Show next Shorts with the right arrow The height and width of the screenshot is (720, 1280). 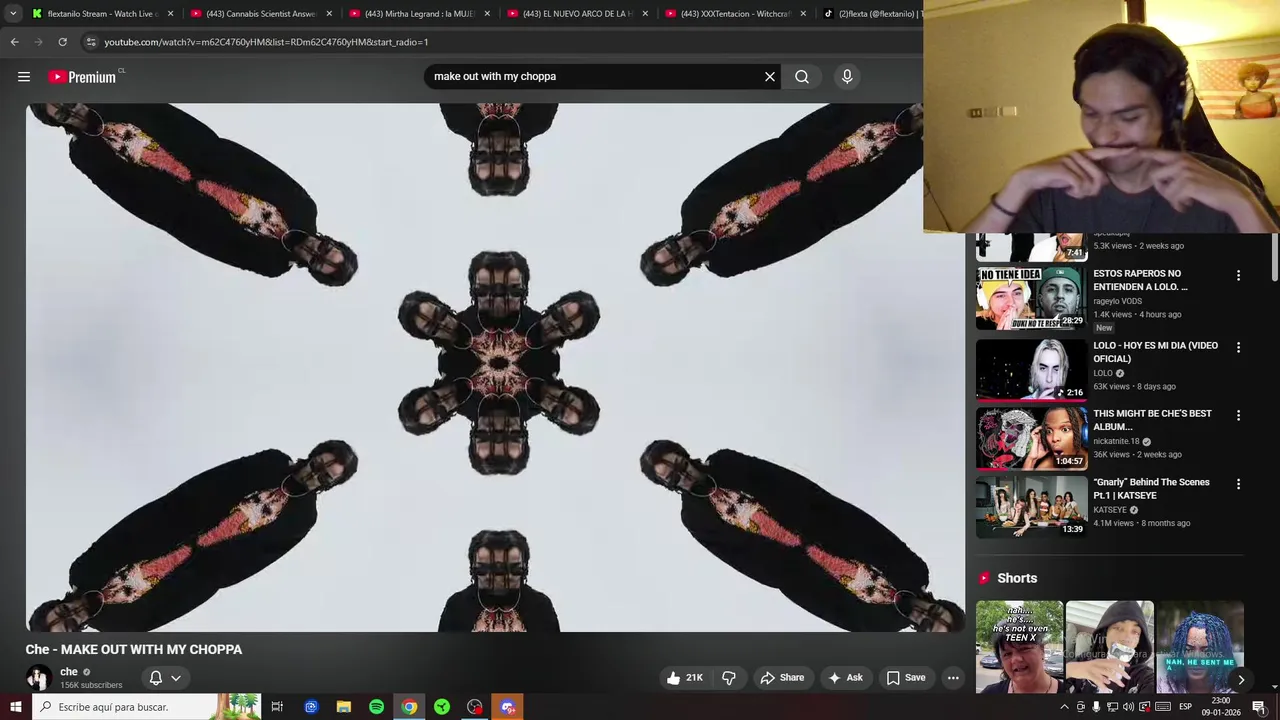pos(1241,680)
